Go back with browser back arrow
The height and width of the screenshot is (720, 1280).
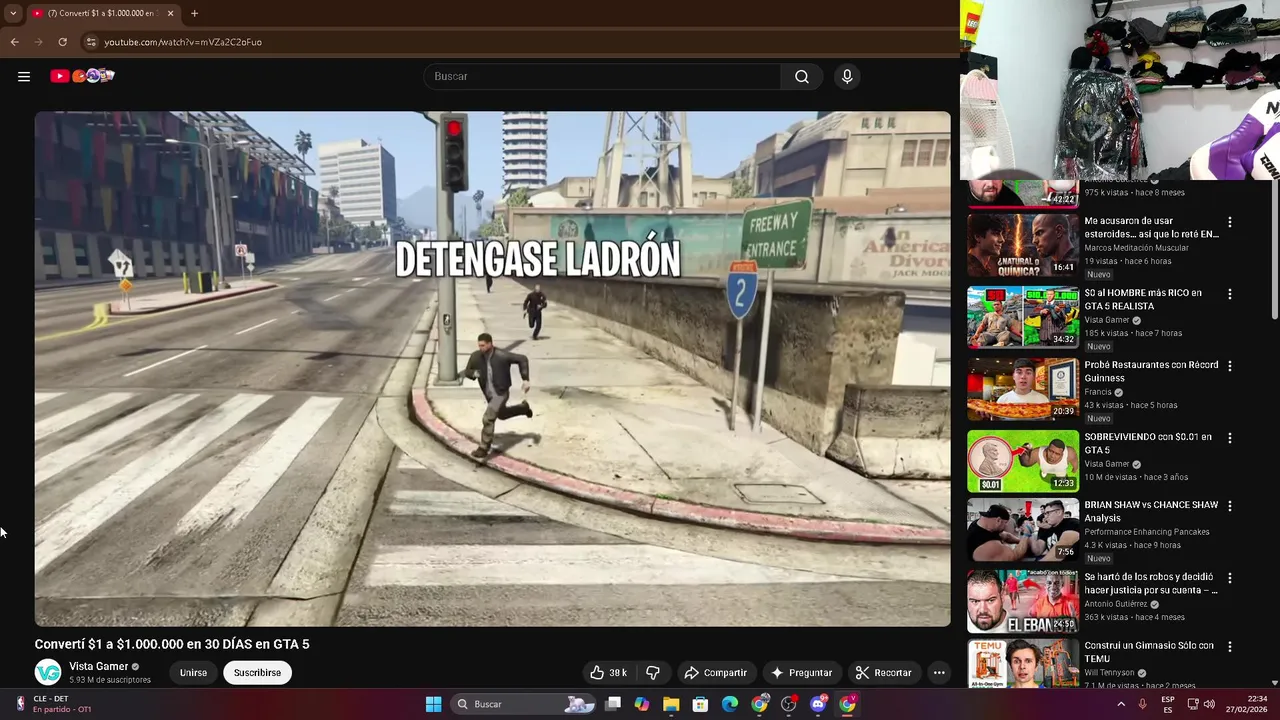[x=14, y=42]
